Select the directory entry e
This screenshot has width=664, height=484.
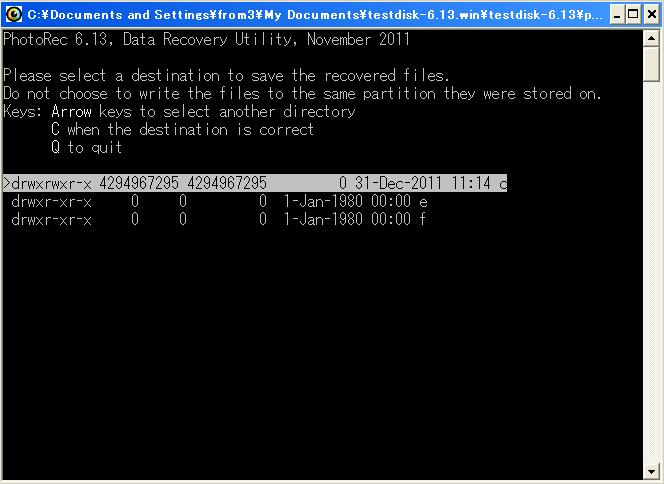tap(219, 202)
